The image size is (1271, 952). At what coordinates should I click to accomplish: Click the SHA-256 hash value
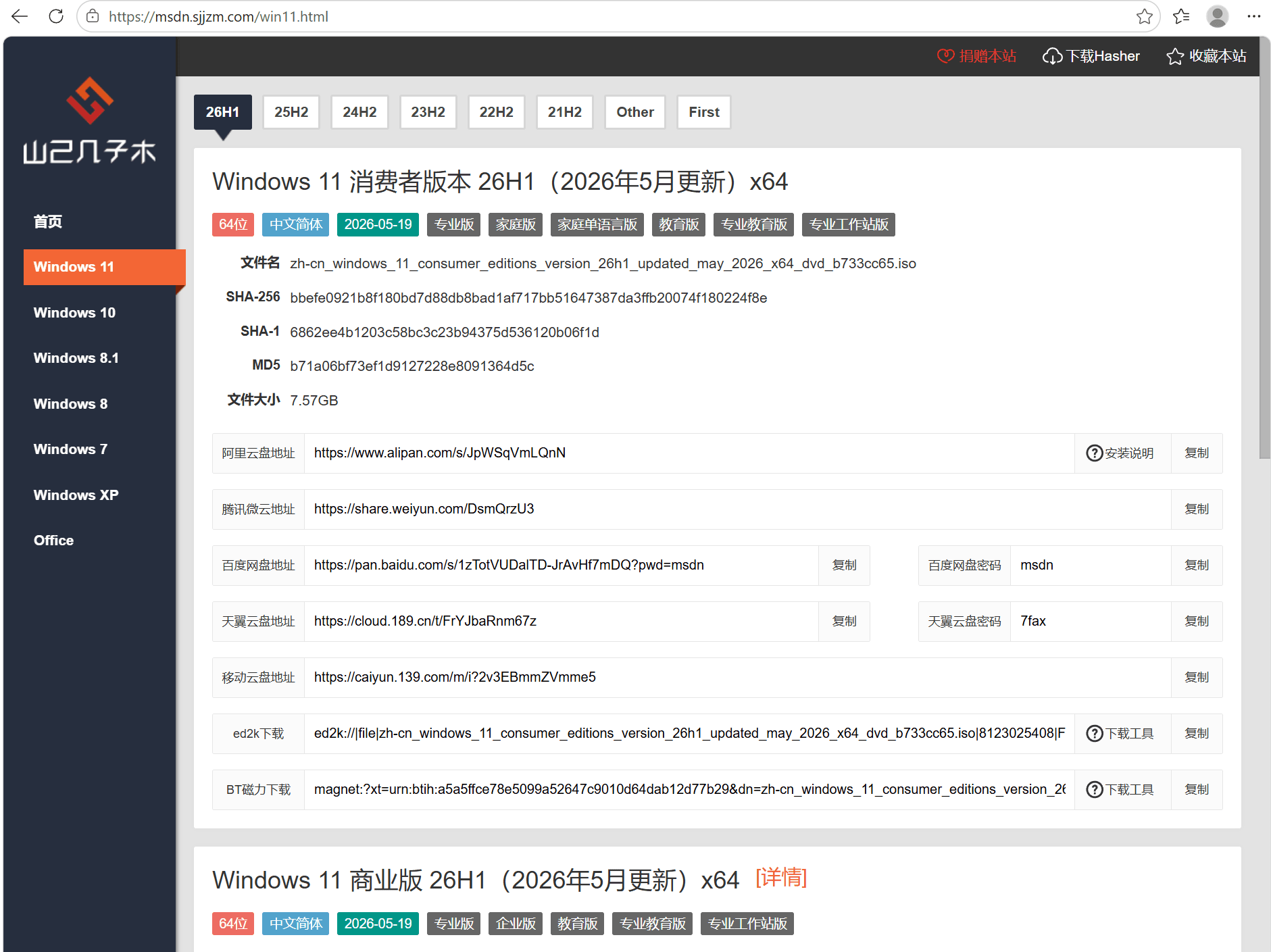[x=528, y=298]
